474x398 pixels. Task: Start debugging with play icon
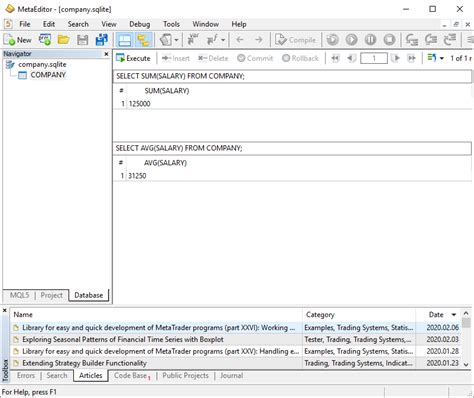[x=351, y=40]
